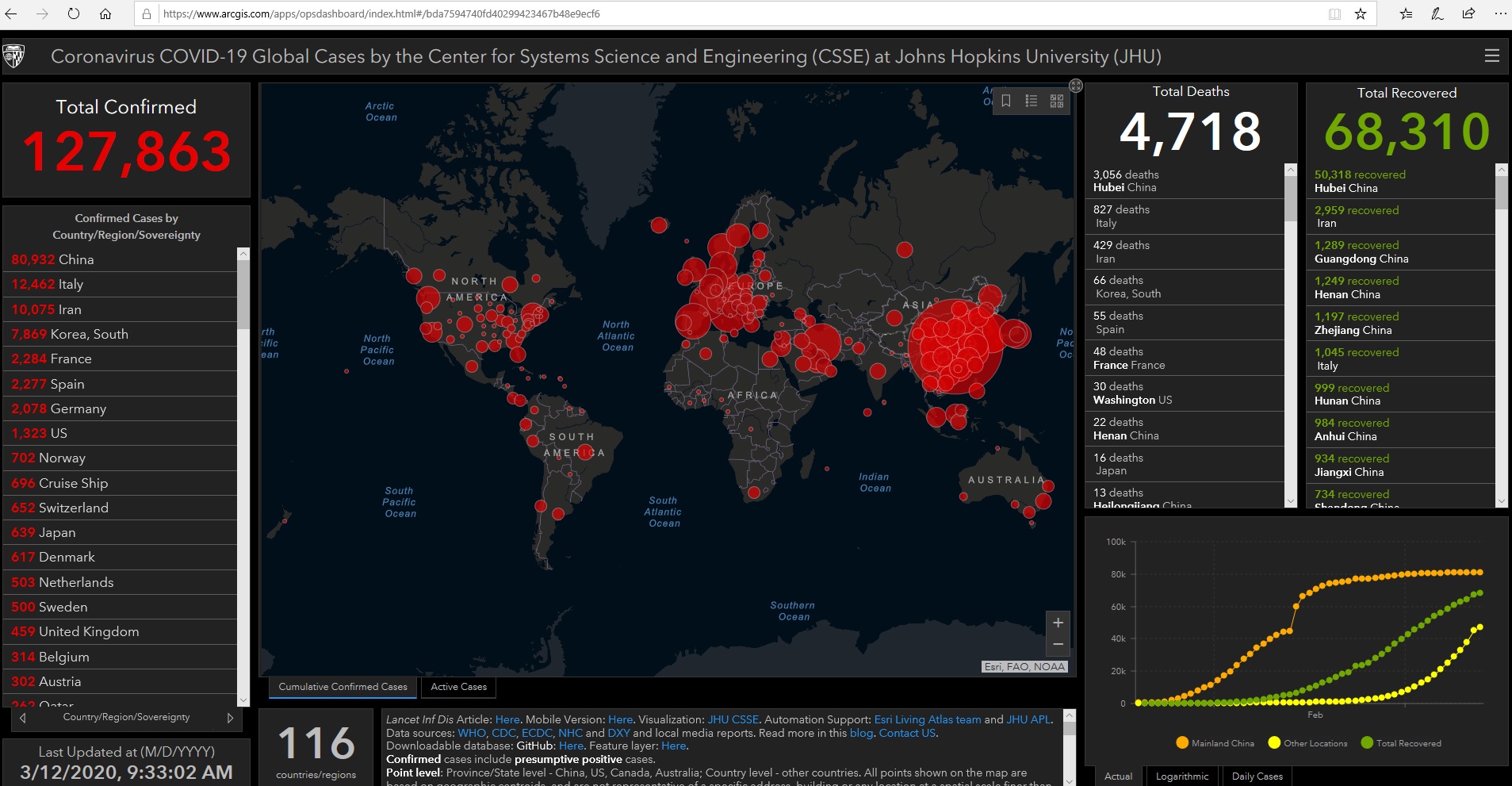Image resolution: width=1512 pixels, height=786 pixels.
Task: Select 50,318 recovered Hubei China entry
Action: click(1401, 181)
